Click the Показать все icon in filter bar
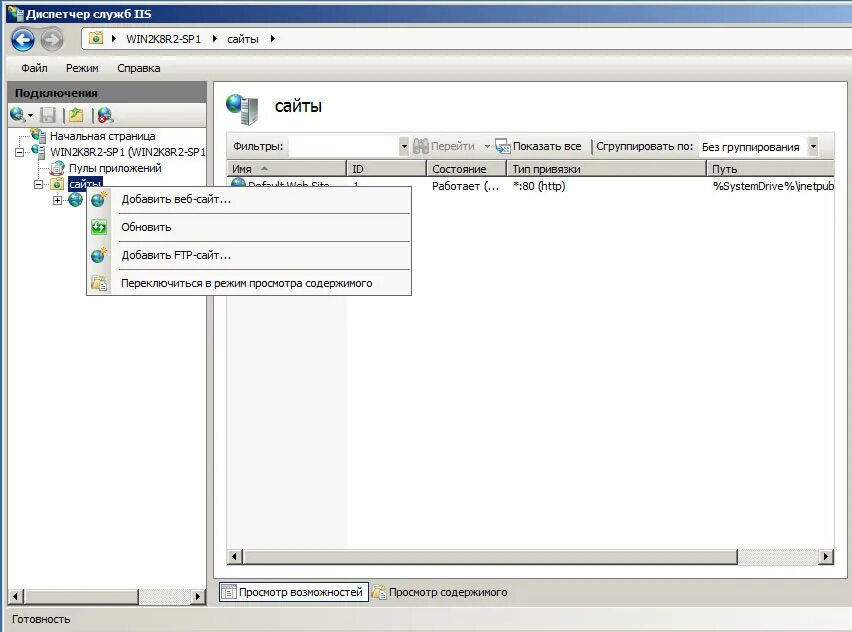Image resolution: width=852 pixels, height=632 pixels. coord(503,146)
